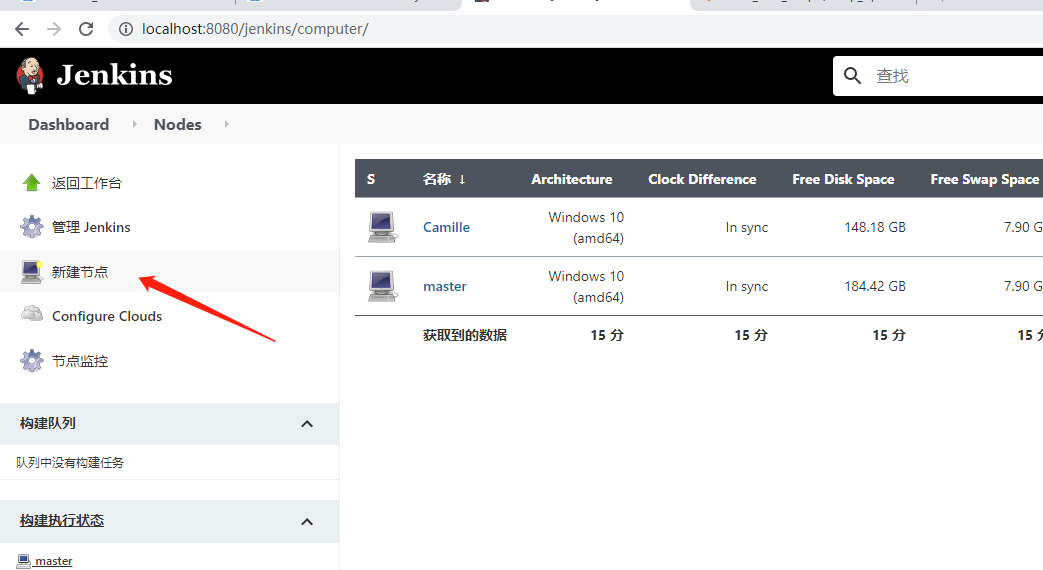This screenshot has height=570, width=1043.
Task: Open 节点监控 settings
Action: [x=80, y=361]
